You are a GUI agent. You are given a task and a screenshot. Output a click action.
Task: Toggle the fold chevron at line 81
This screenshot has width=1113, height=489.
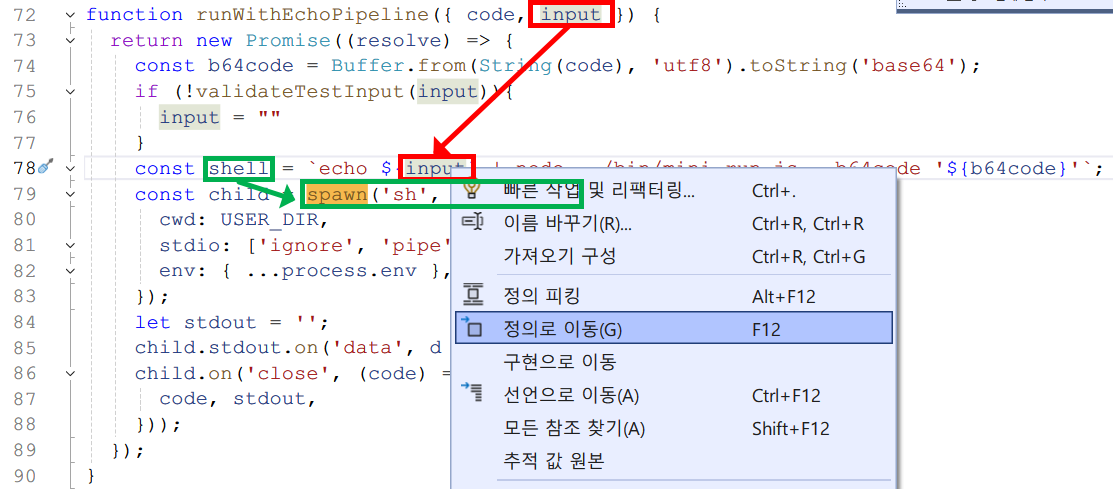click(x=70, y=246)
